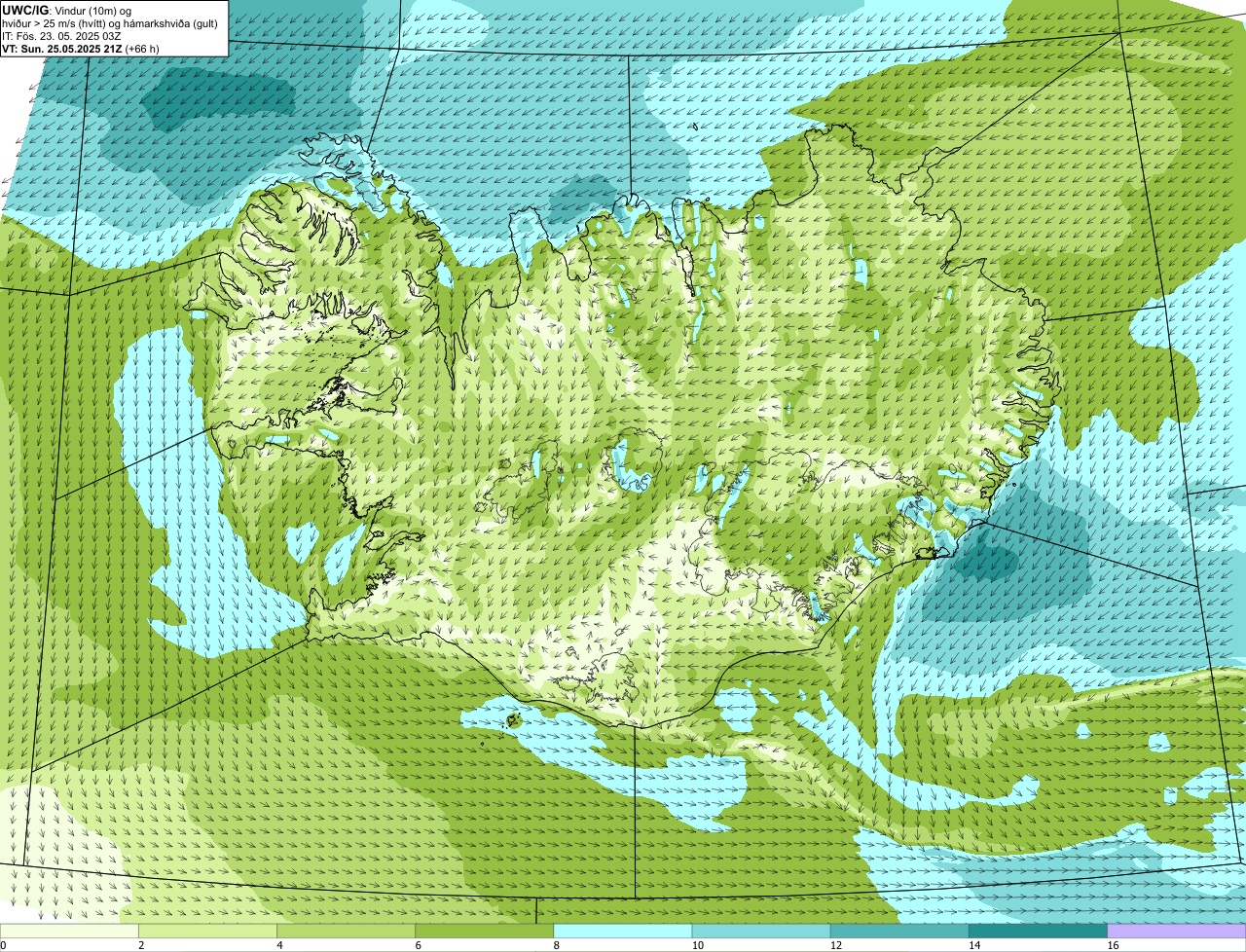The image size is (1246, 952).
Task: Click the 6–8 m/s green legend swatch
Action: coord(485,932)
